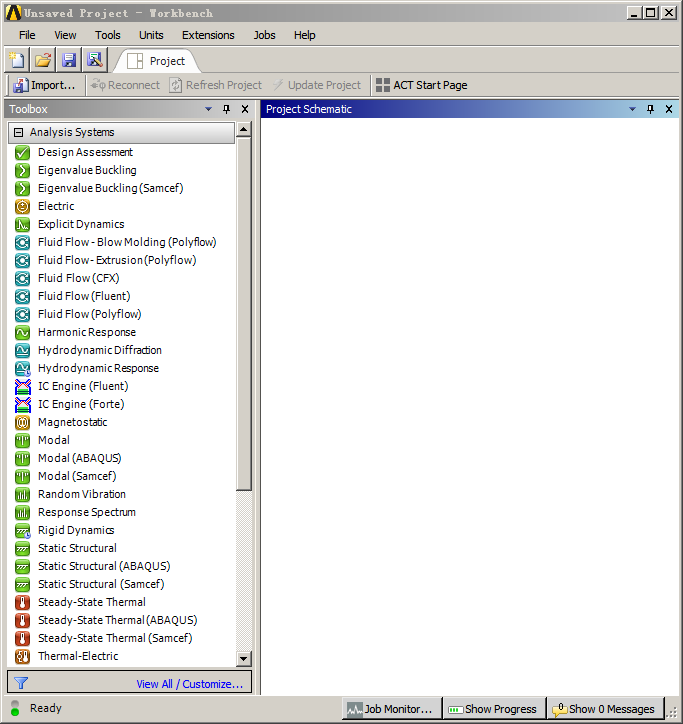
Task: Click the toolbox vertical scrollbar thumb
Action: (x=243, y=314)
